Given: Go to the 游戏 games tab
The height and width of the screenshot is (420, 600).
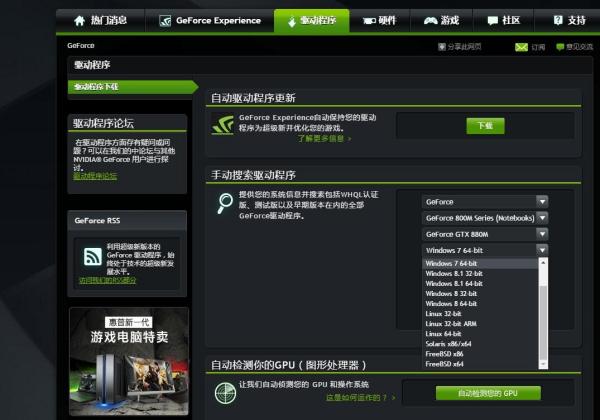Looking at the screenshot, I should (x=441, y=21).
